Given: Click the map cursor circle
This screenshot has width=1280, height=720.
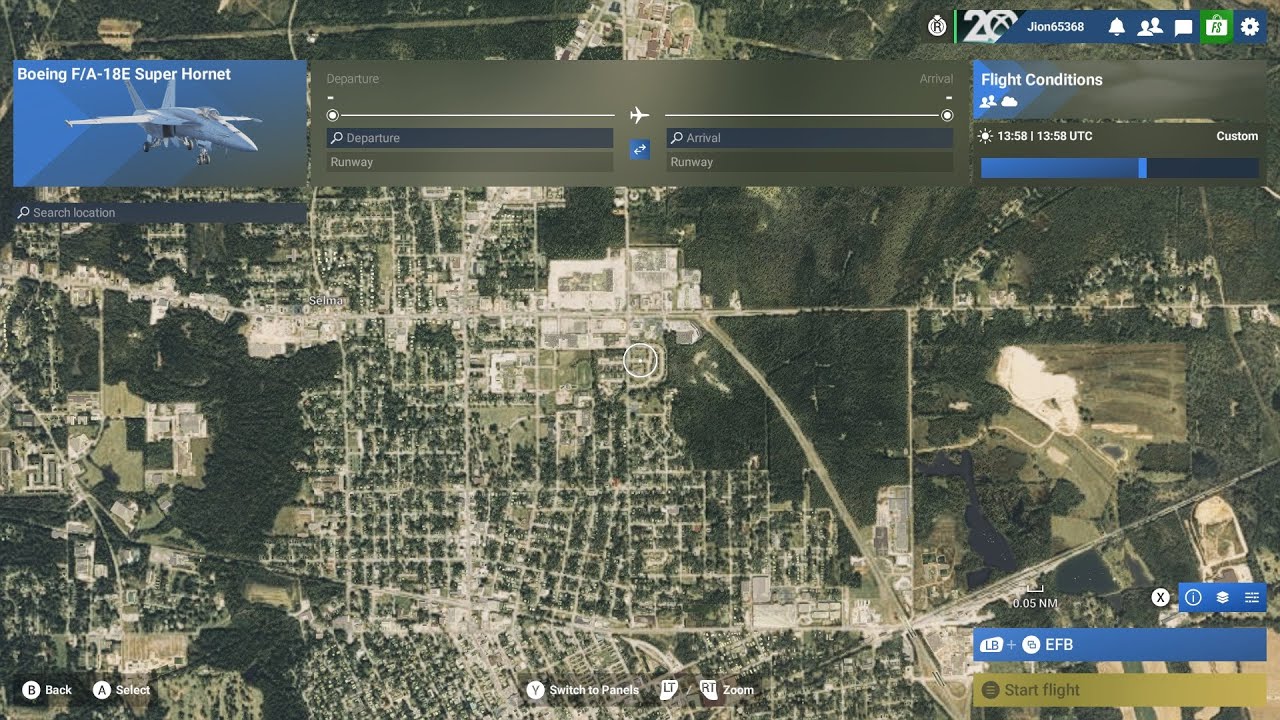Looking at the screenshot, I should (640, 360).
